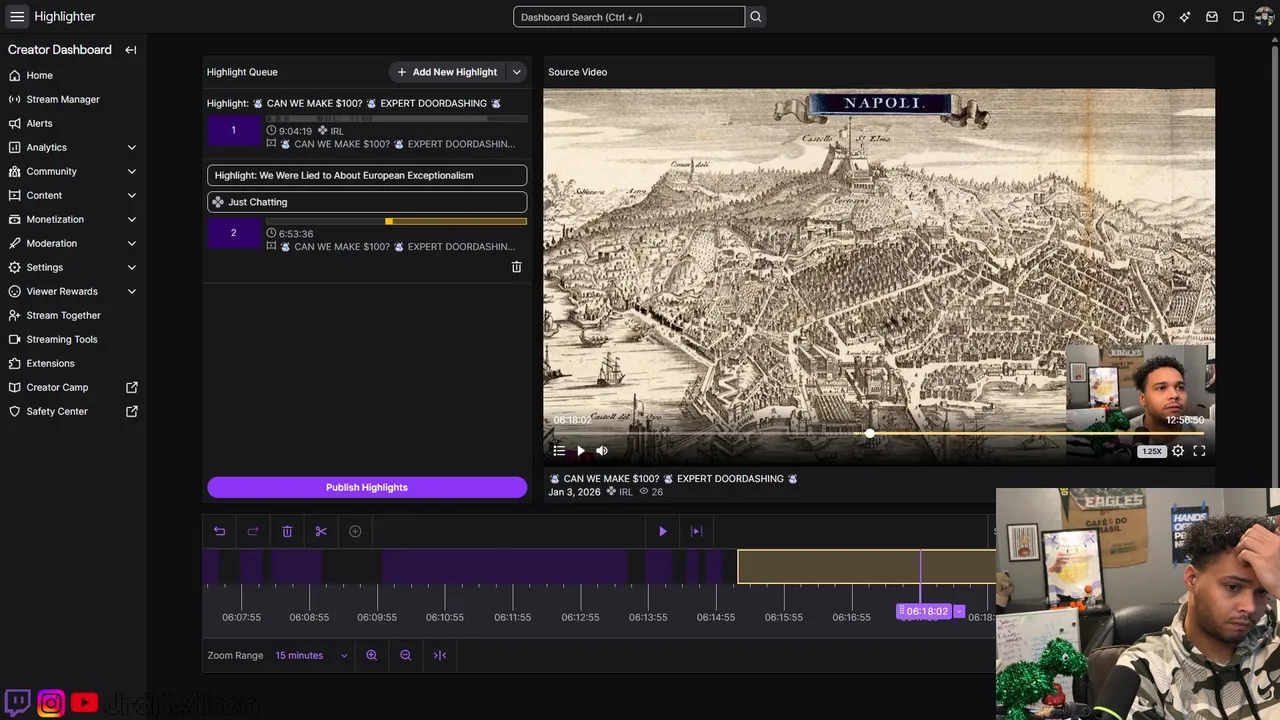Delete highlight 2 with trash icon
Viewport: 1280px width, 720px height.
point(516,267)
